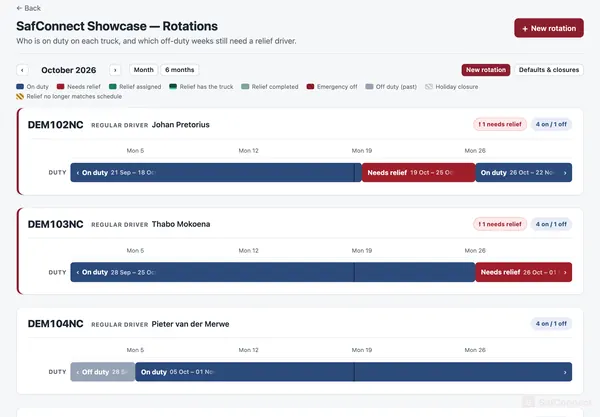Click right chevron on DEM102NC duty bar

(x=565, y=173)
